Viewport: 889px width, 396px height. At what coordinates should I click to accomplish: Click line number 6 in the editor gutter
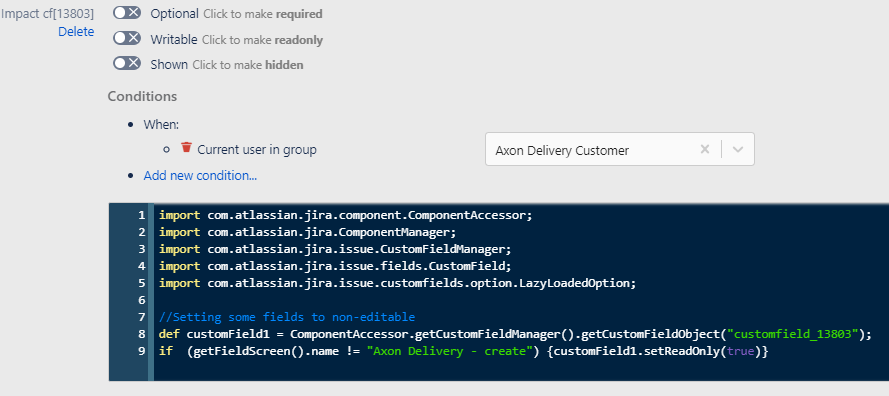pos(141,300)
